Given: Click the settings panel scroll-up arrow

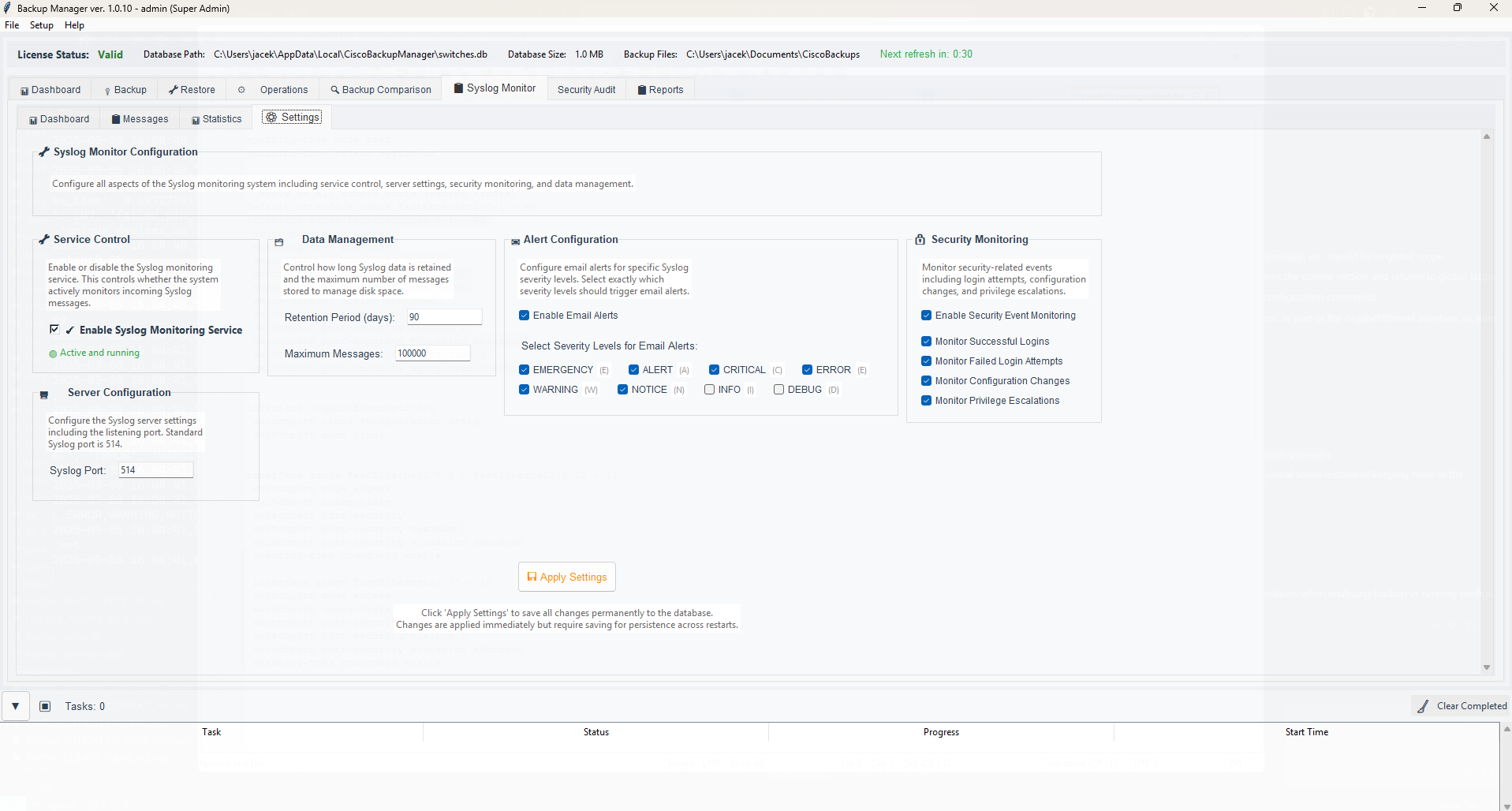Looking at the screenshot, I should tap(1487, 136).
